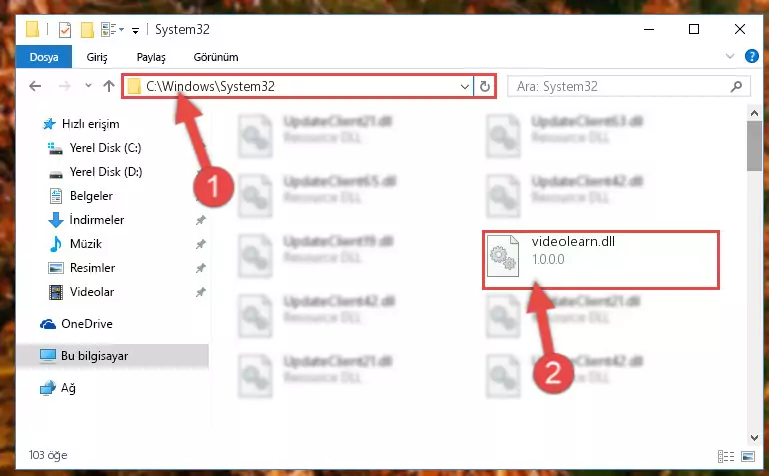Screen dimensions: 769x476
Task: Open recent locations dropdown arrow
Action: point(88,86)
